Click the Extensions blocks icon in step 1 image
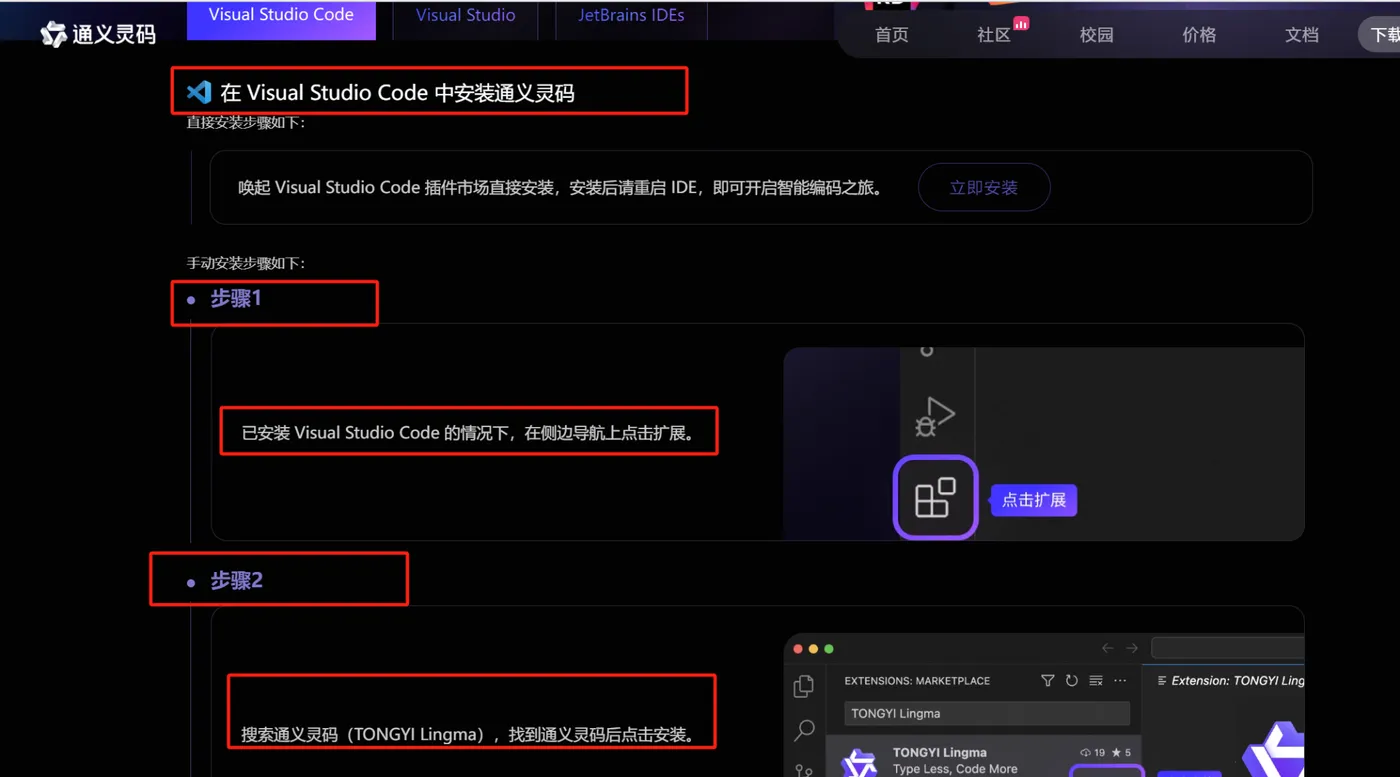 tap(935, 497)
